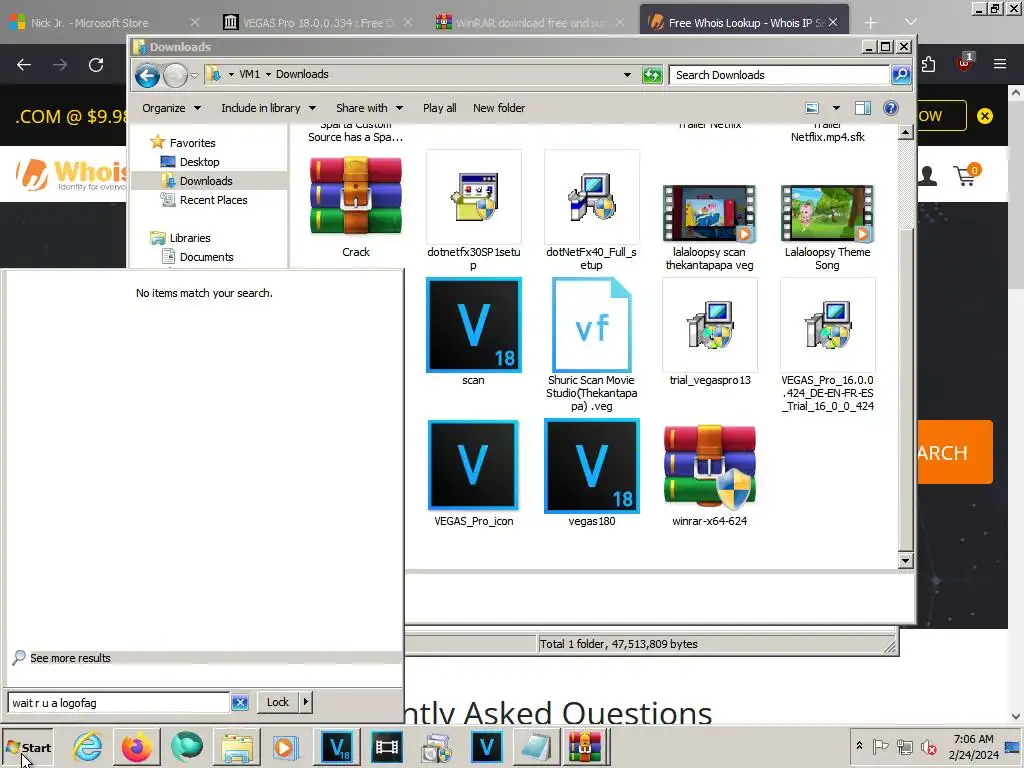This screenshot has height=768, width=1024.
Task: Reload the browser page
Action: (x=96, y=65)
